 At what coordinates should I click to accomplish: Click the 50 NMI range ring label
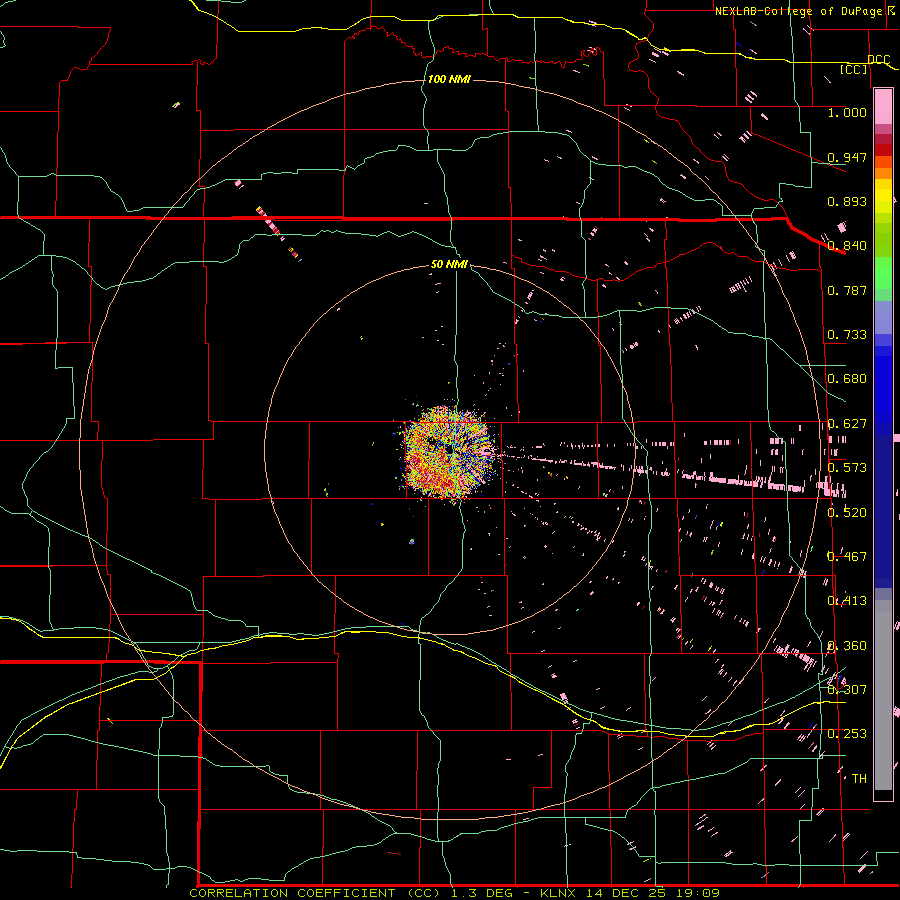click(x=449, y=264)
